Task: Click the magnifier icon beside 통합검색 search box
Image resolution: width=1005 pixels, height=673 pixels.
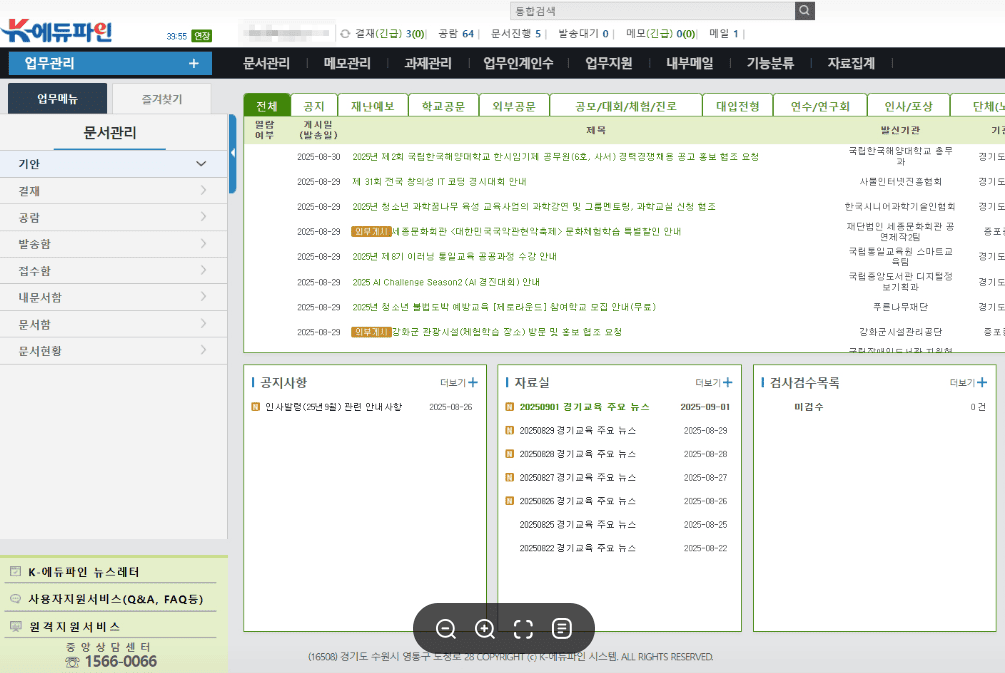Action: coord(805,10)
